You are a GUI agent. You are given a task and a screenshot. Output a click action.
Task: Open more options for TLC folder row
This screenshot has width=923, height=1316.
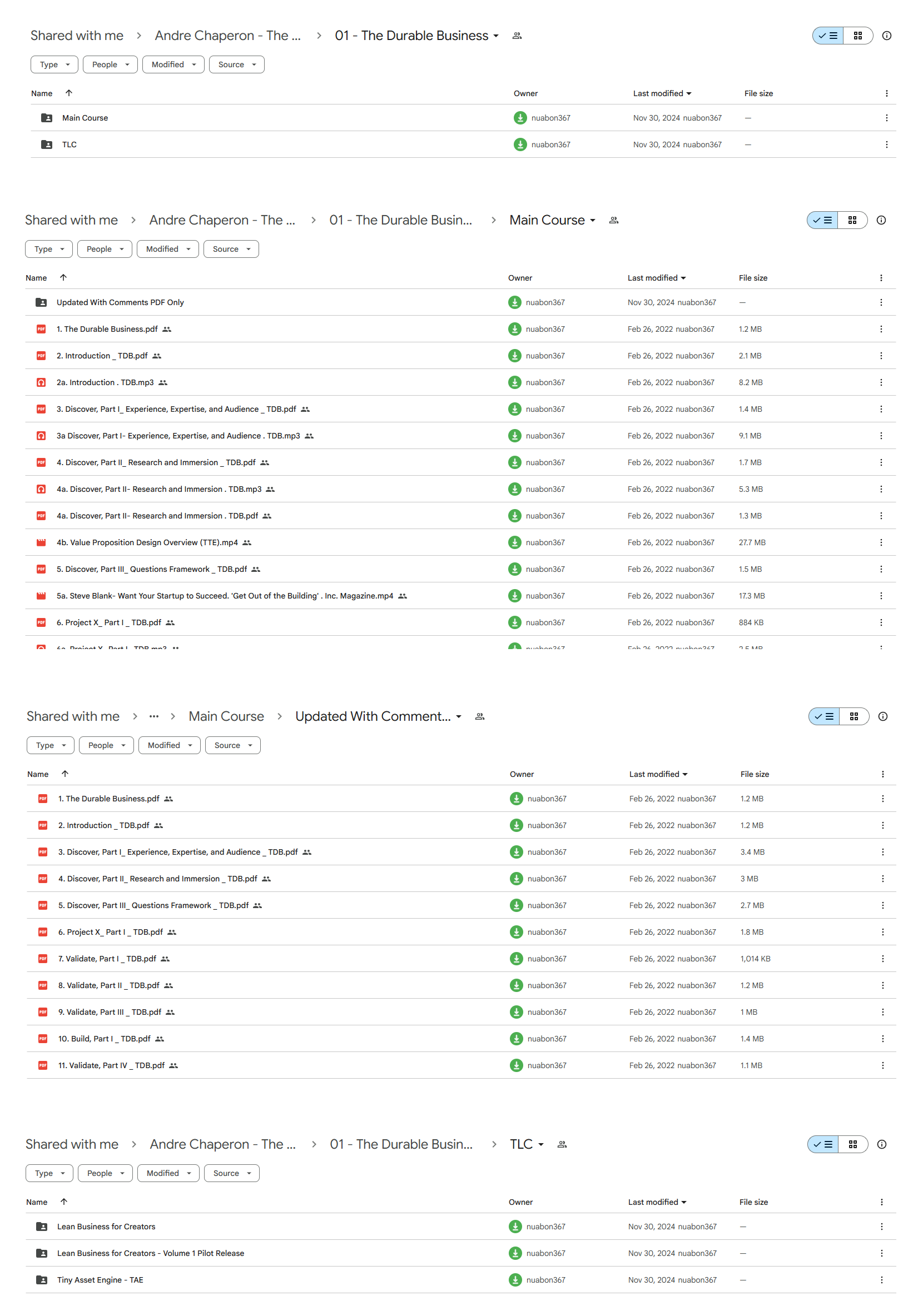pos(886,144)
